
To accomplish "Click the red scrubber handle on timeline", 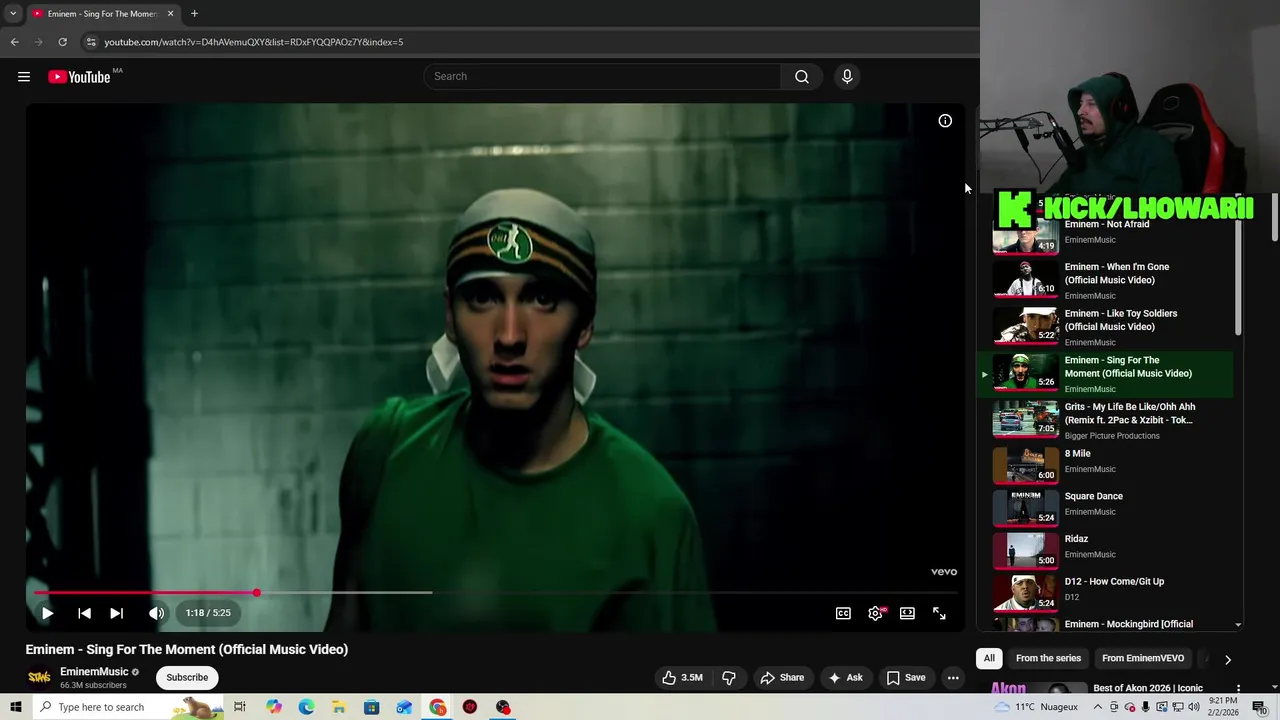I will click(257, 593).
